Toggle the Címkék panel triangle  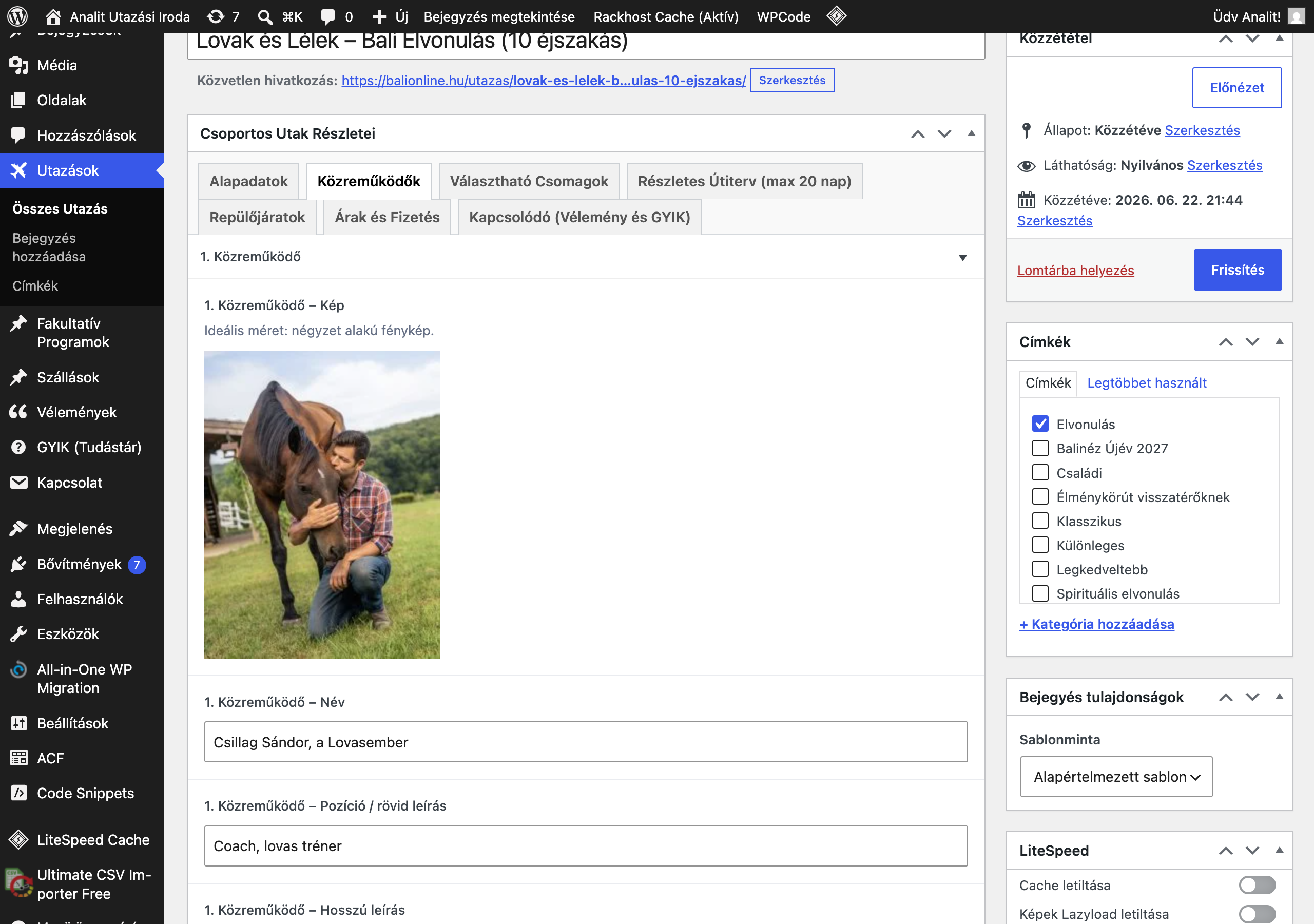(x=1279, y=342)
